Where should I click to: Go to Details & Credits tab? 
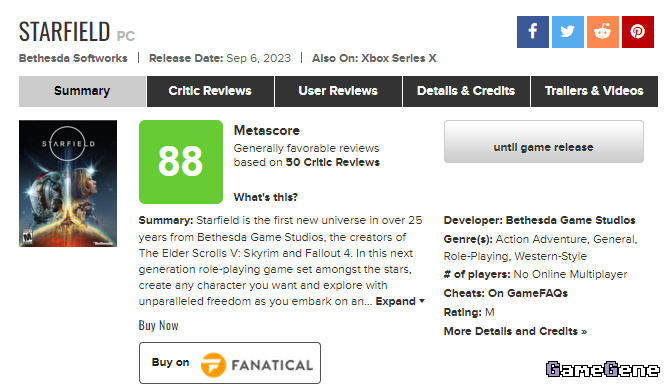466,91
